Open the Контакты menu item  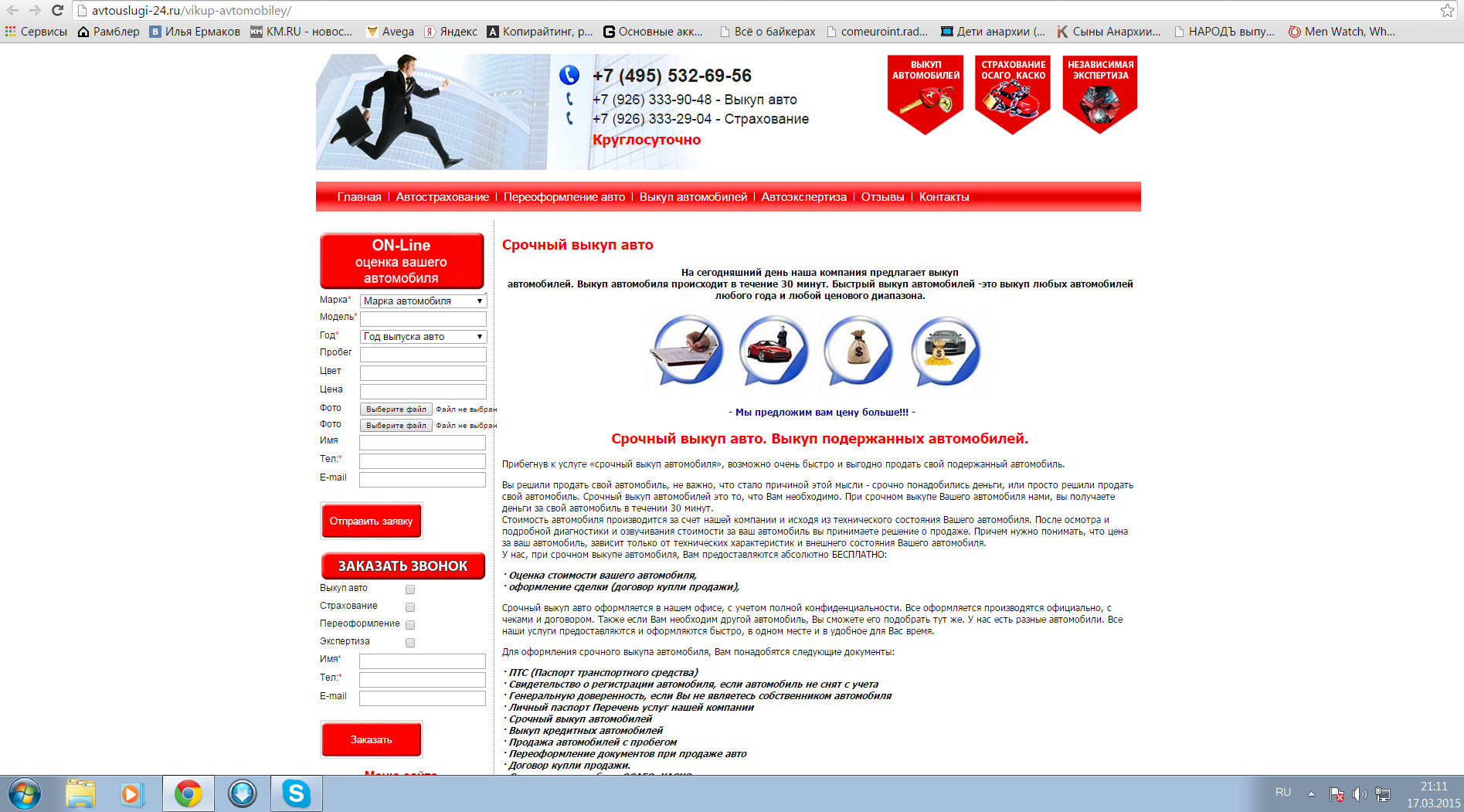click(944, 197)
